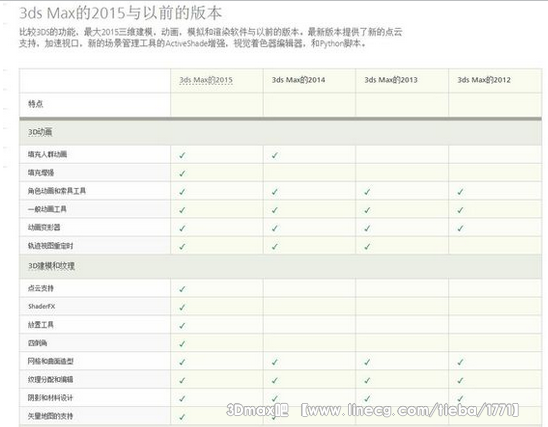This screenshot has height=427, width=548.
Task: Click the 矢量地图的支持 row label
Action: tap(51, 416)
